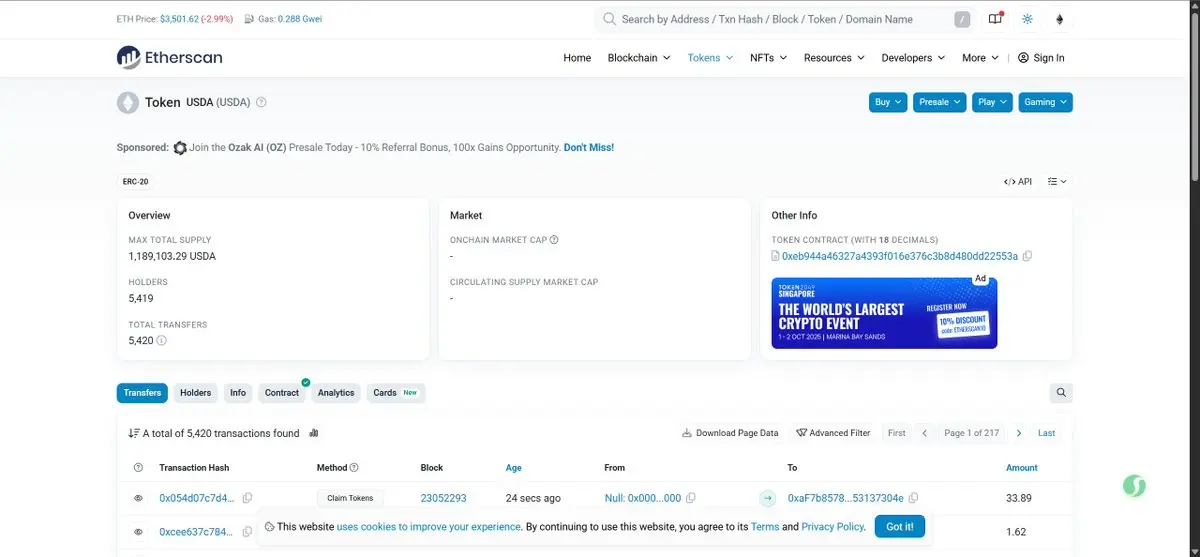Open the notifications icon with red dot

995,19
